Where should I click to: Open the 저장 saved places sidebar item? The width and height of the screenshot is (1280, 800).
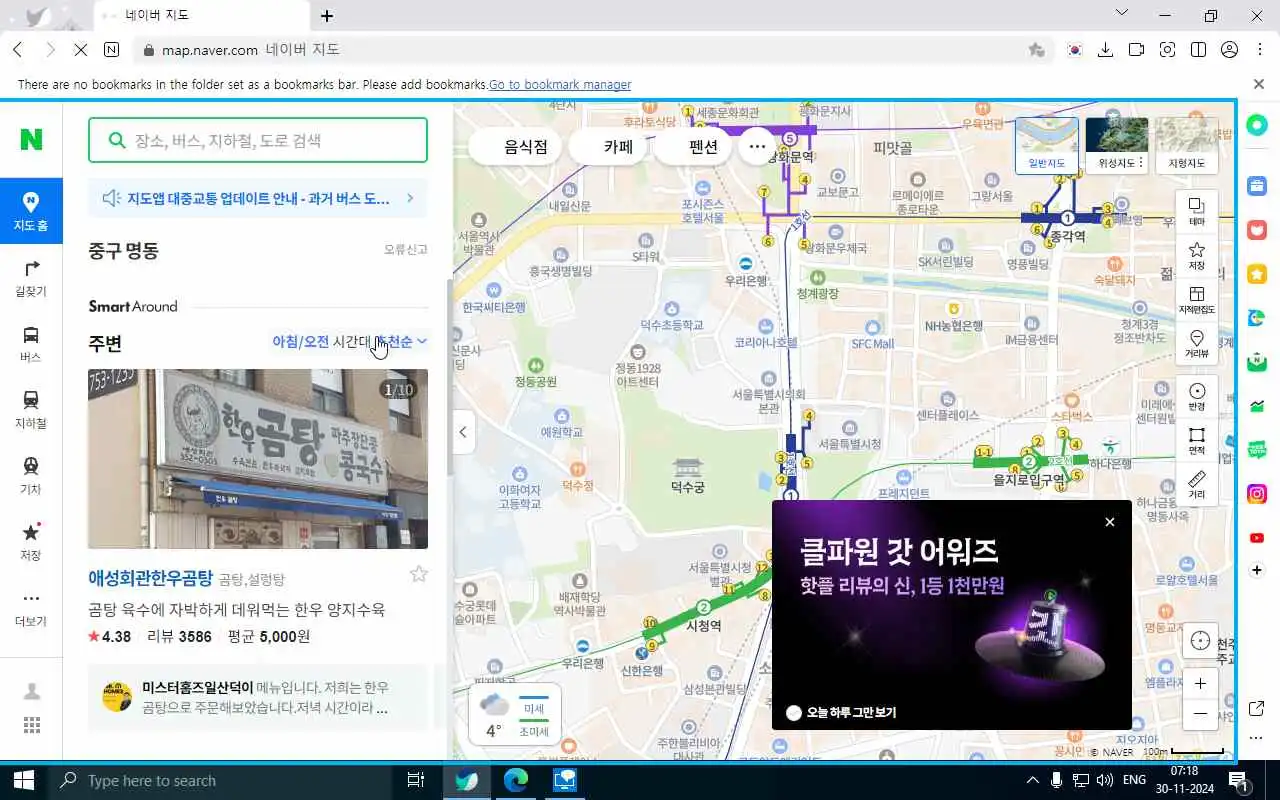click(31, 541)
